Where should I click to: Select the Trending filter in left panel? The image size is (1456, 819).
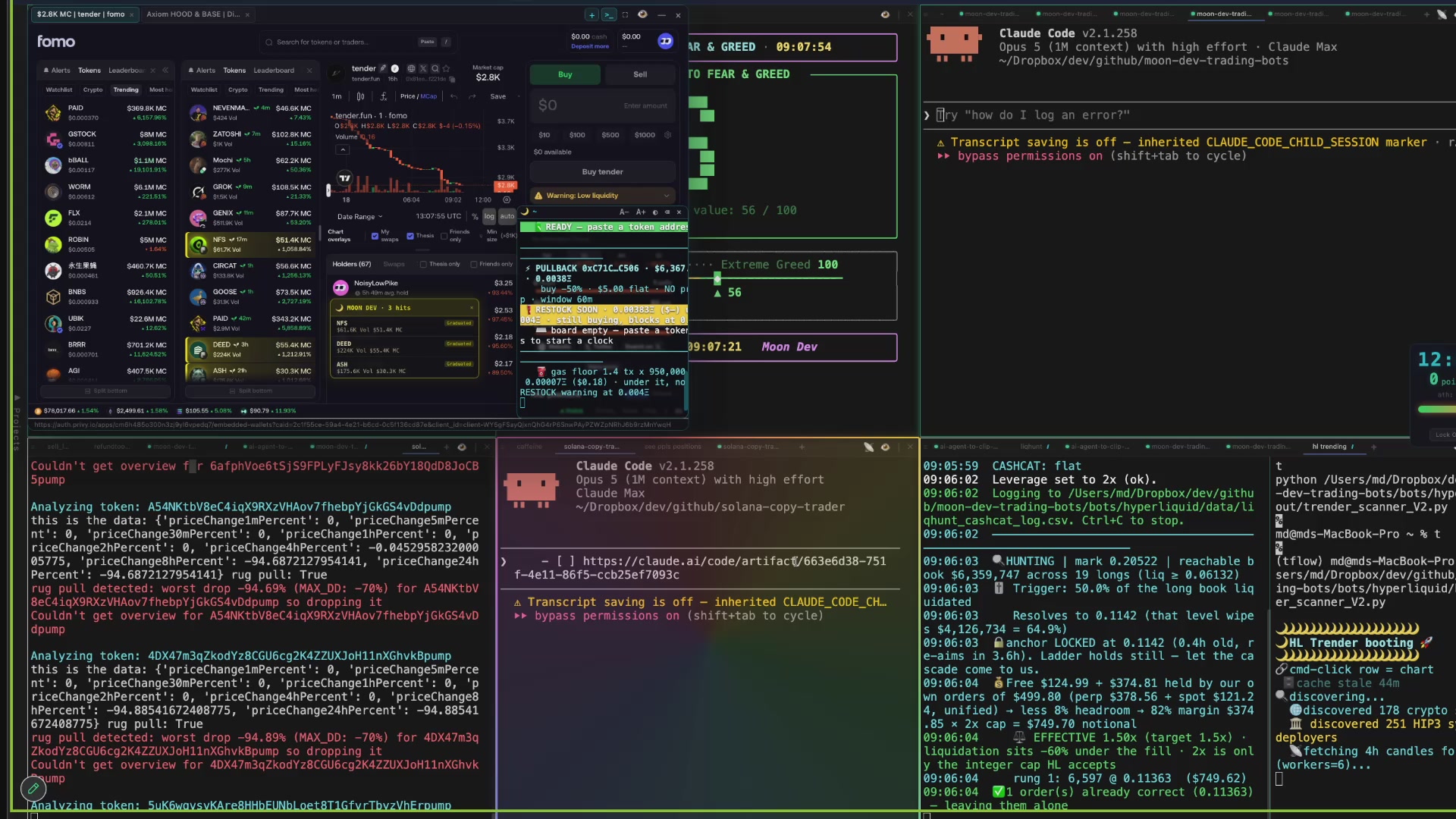click(126, 89)
